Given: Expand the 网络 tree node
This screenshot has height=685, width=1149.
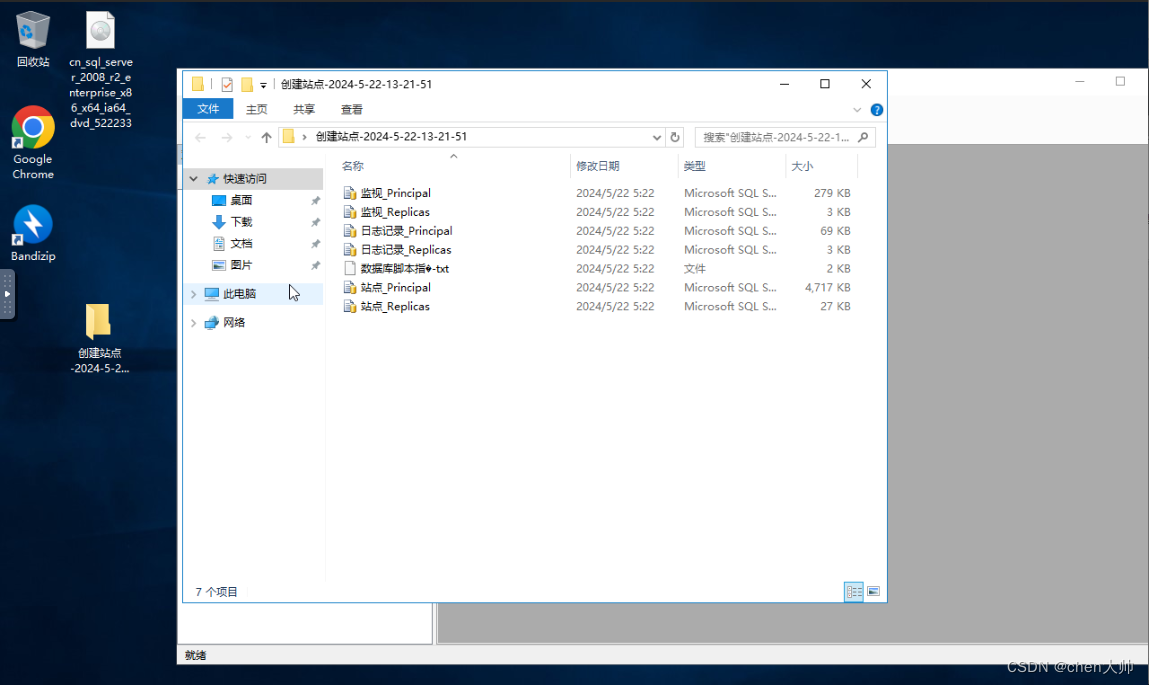Looking at the screenshot, I should pos(193,322).
